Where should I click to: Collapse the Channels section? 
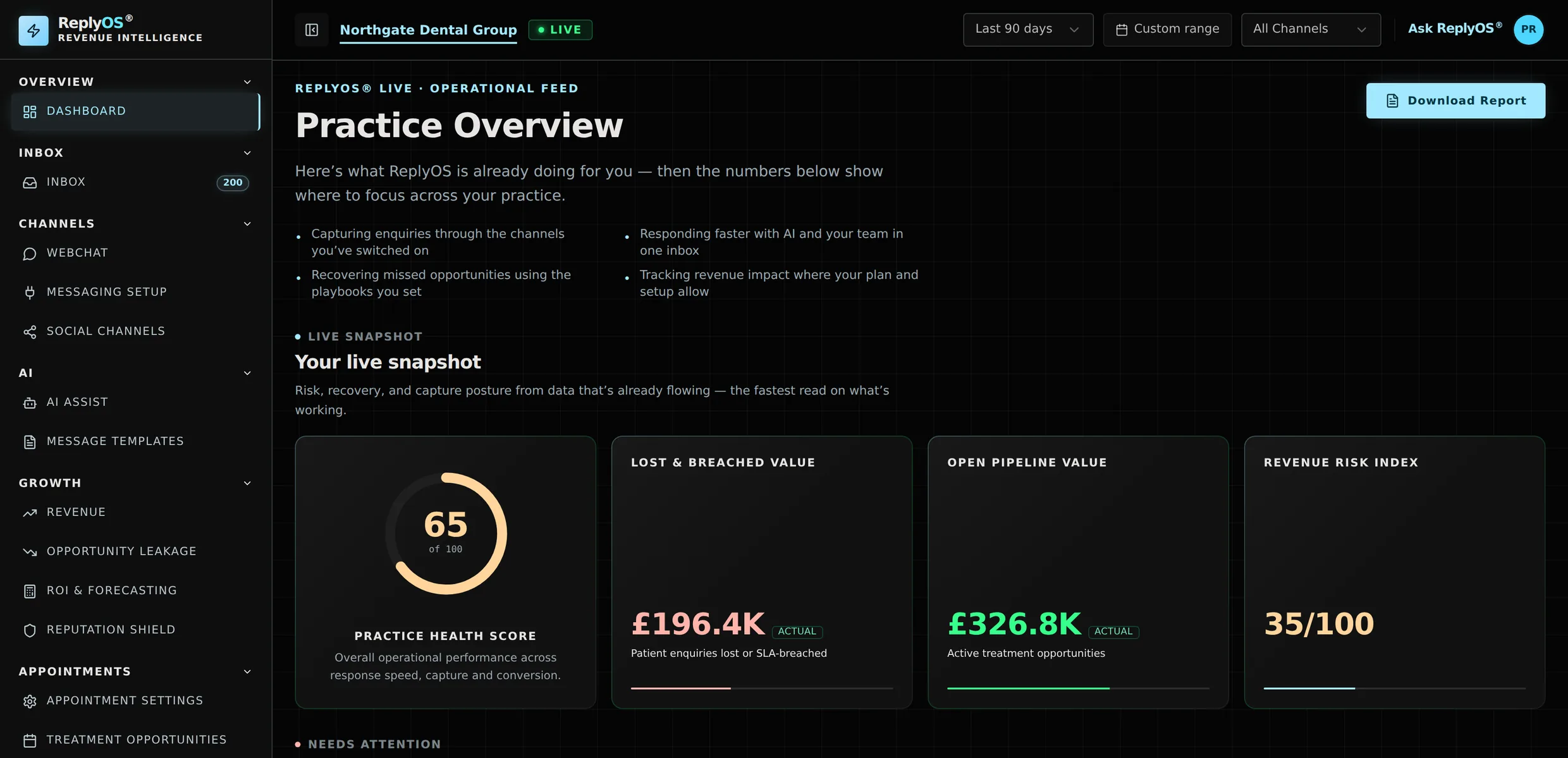click(x=247, y=224)
